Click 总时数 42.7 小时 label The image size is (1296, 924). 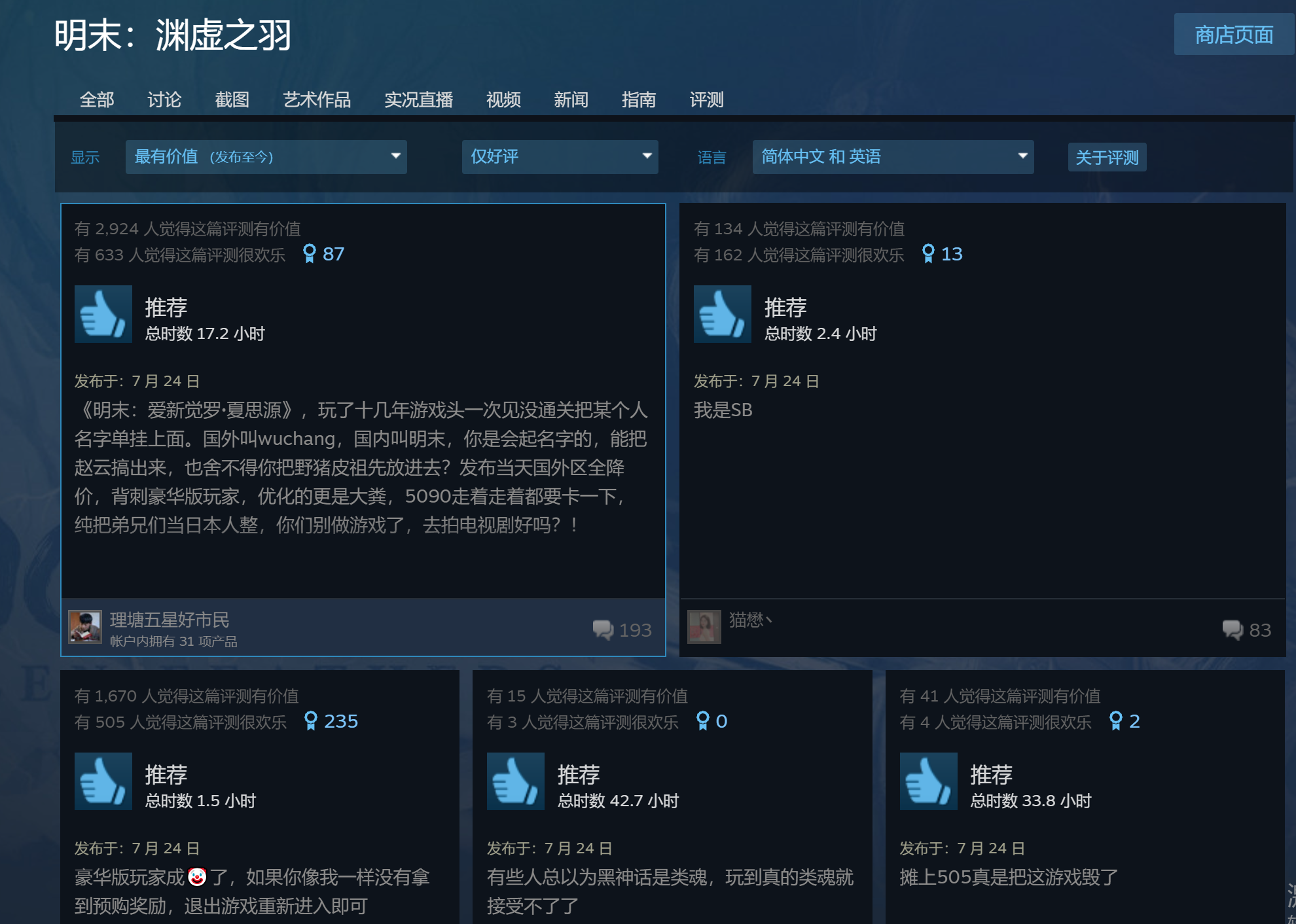[x=619, y=801]
